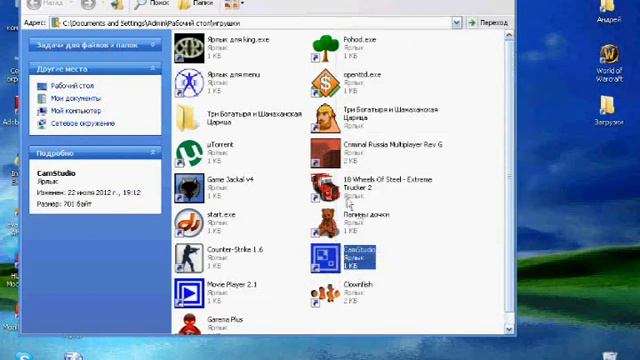Select the Criminal Russia Multiplayer Rev G name
Viewport: 640px width, 360px height.
[x=393, y=144]
